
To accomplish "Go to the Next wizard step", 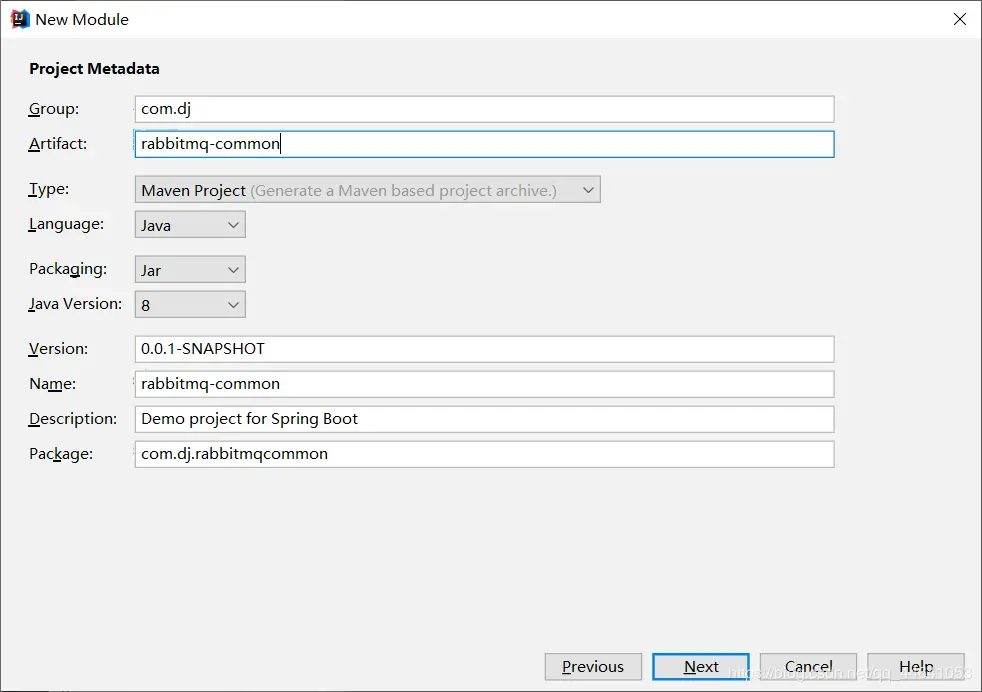I will (x=701, y=666).
